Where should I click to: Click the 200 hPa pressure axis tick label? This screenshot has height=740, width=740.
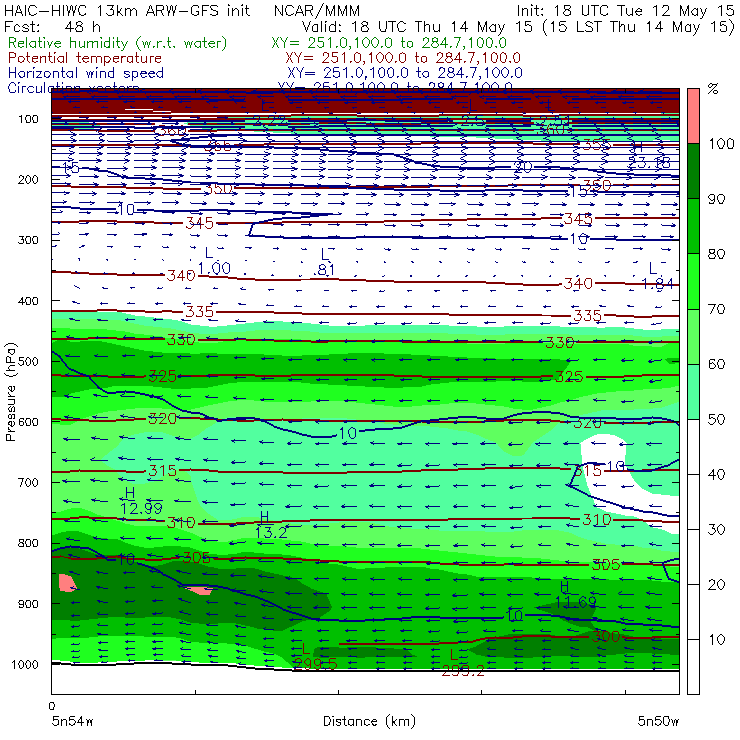(28, 179)
